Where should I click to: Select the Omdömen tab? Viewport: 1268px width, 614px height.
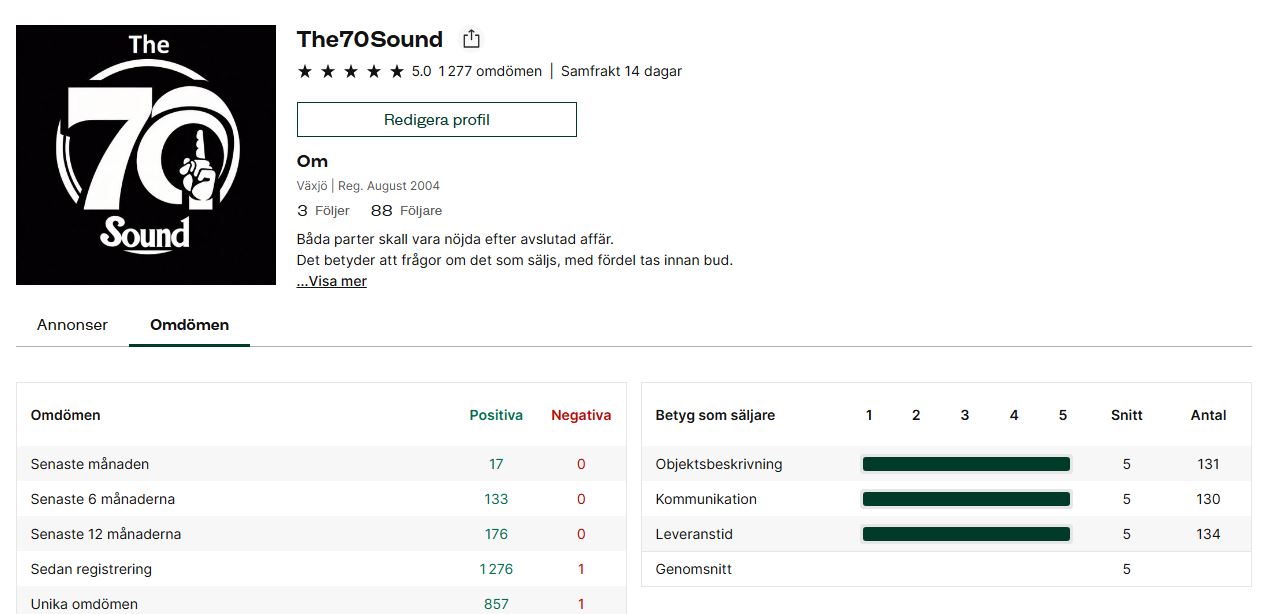[x=189, y=325]
